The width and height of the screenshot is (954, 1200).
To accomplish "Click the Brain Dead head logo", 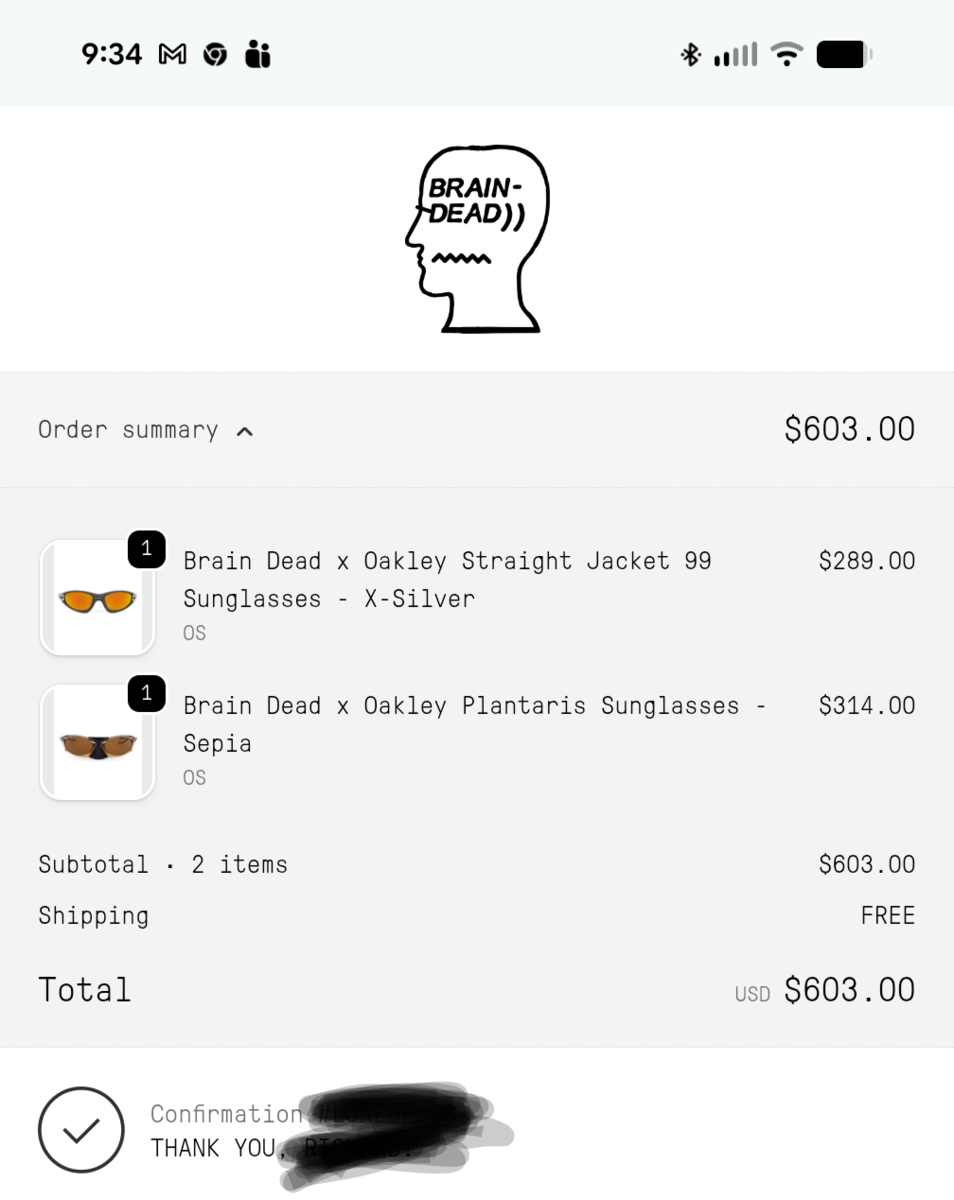I will [477, 240].
